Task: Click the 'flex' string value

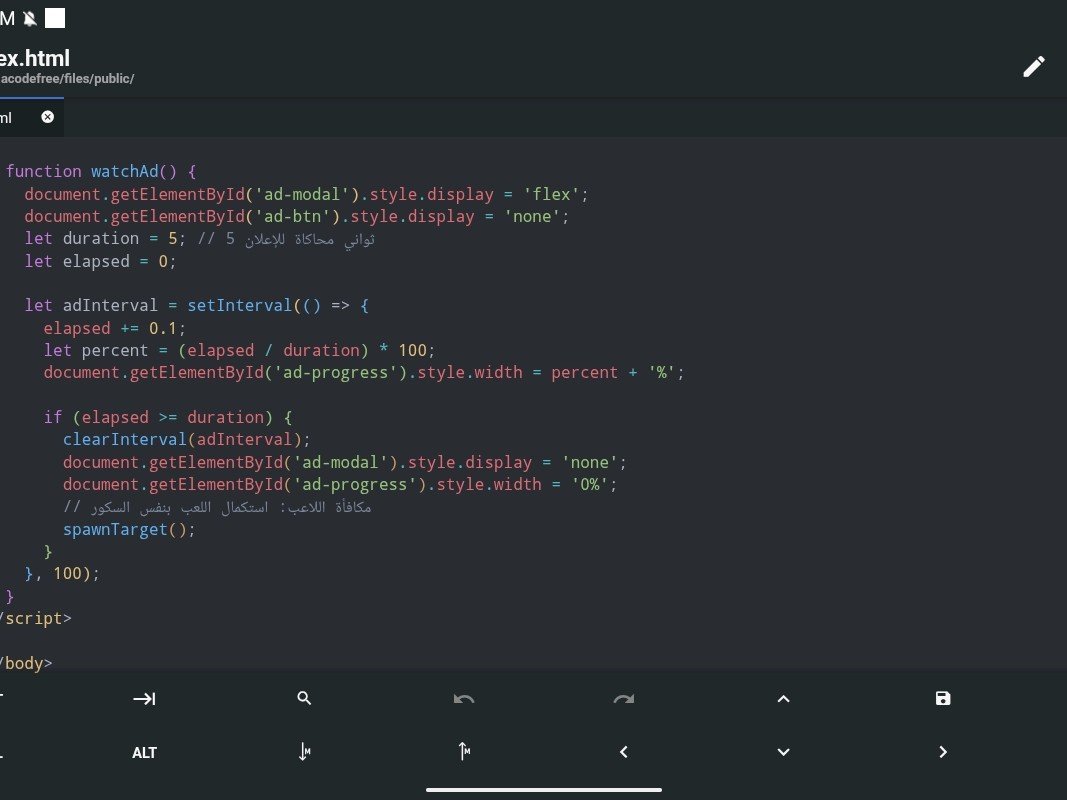Action: pyautogui.click(x=551, y=195)
